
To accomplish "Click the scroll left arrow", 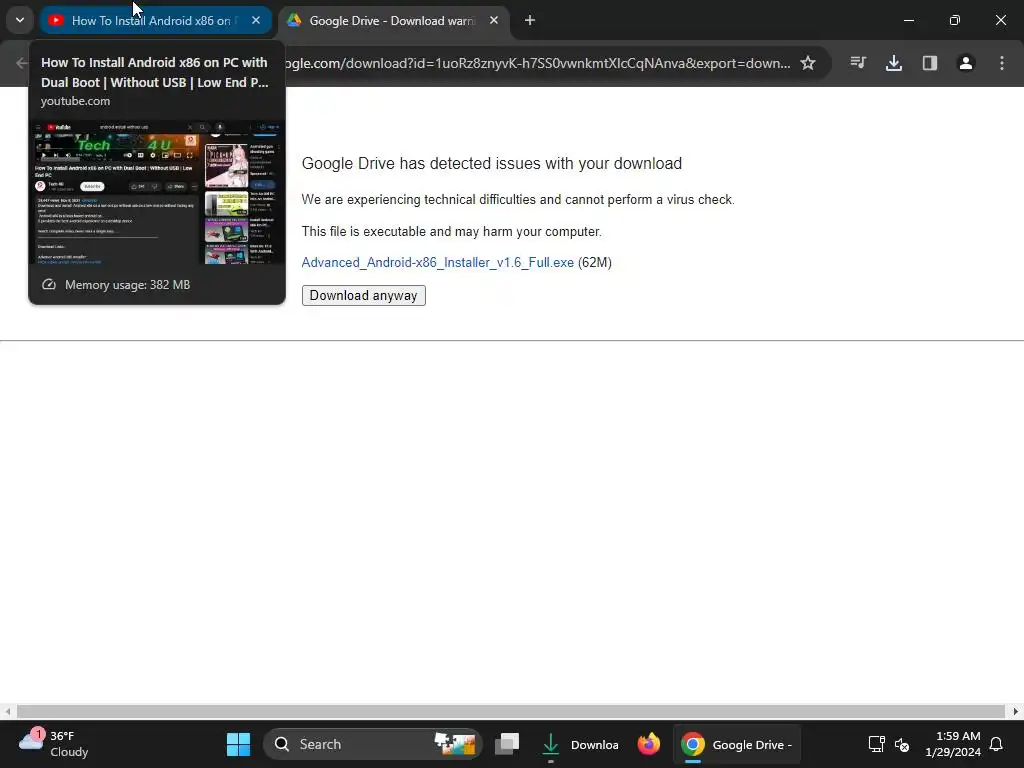I will pos(7,711).
